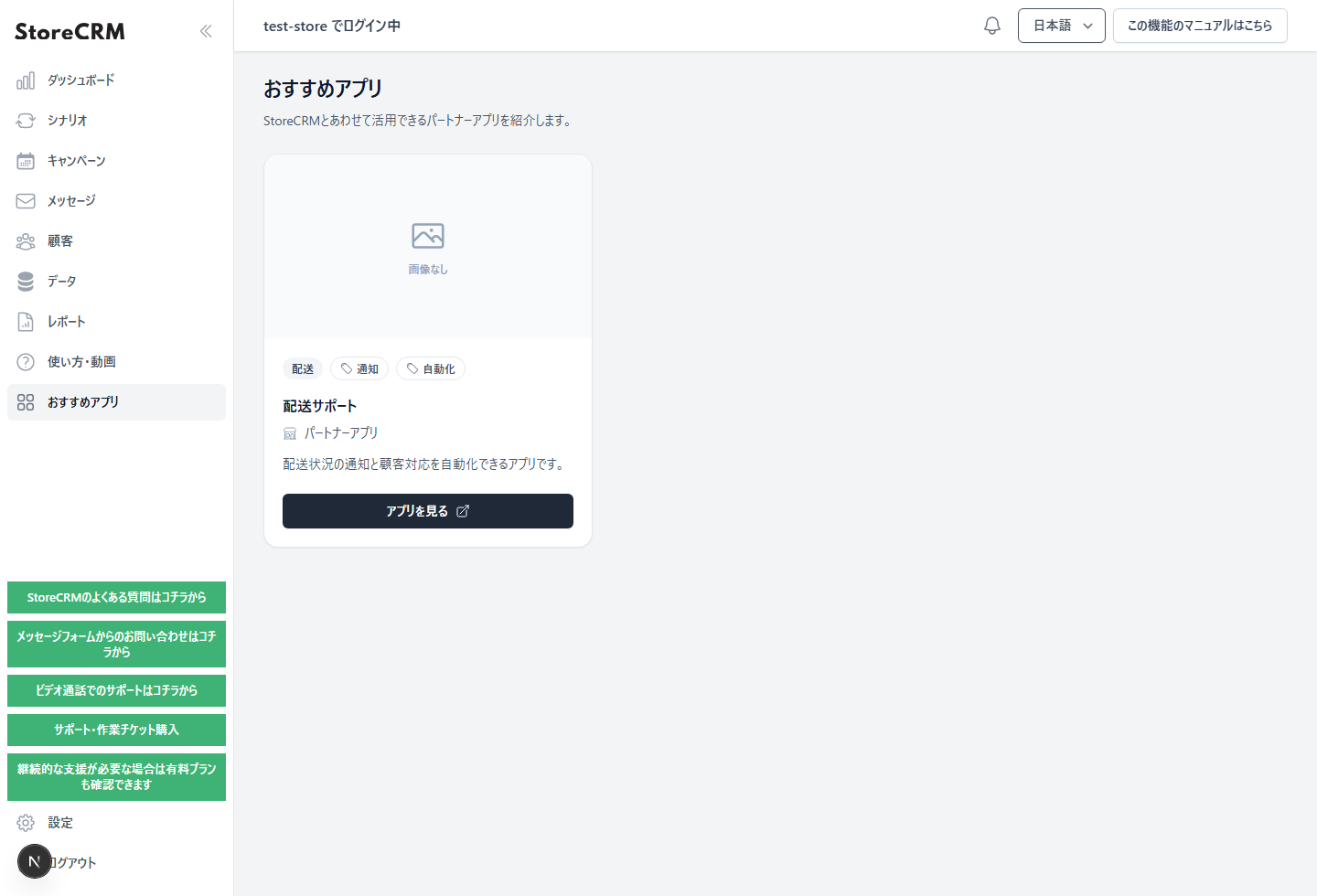Click the 配送状況の通知と顧客対応 description text

[425, 464]
